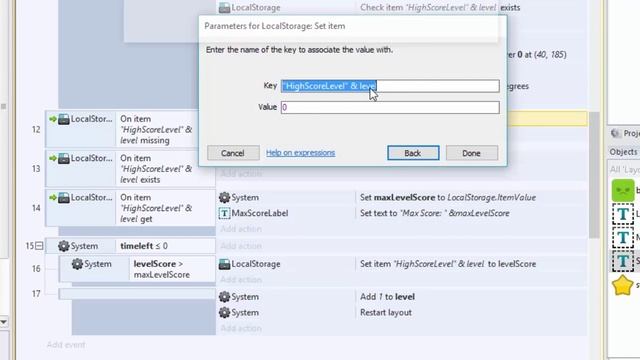Click the LocalStorage icon for event 16 Set item action
This screenshot has width=640, height=360.
pyautogui.click(x=224, y=264)
